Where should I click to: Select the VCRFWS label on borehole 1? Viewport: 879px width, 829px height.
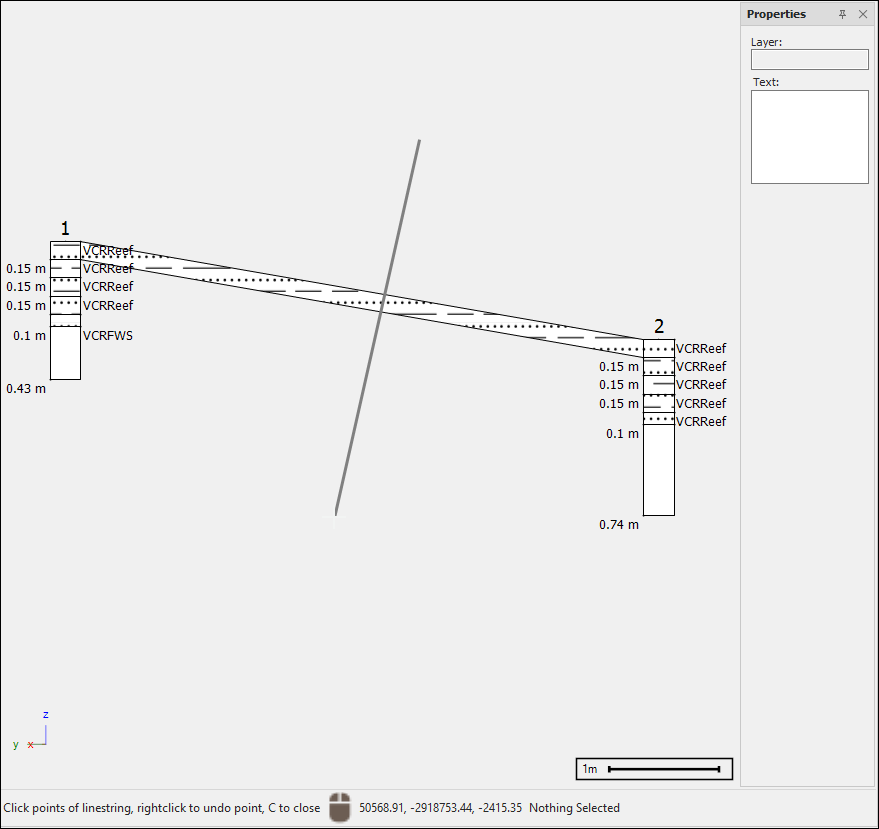(x=108, y=336)
